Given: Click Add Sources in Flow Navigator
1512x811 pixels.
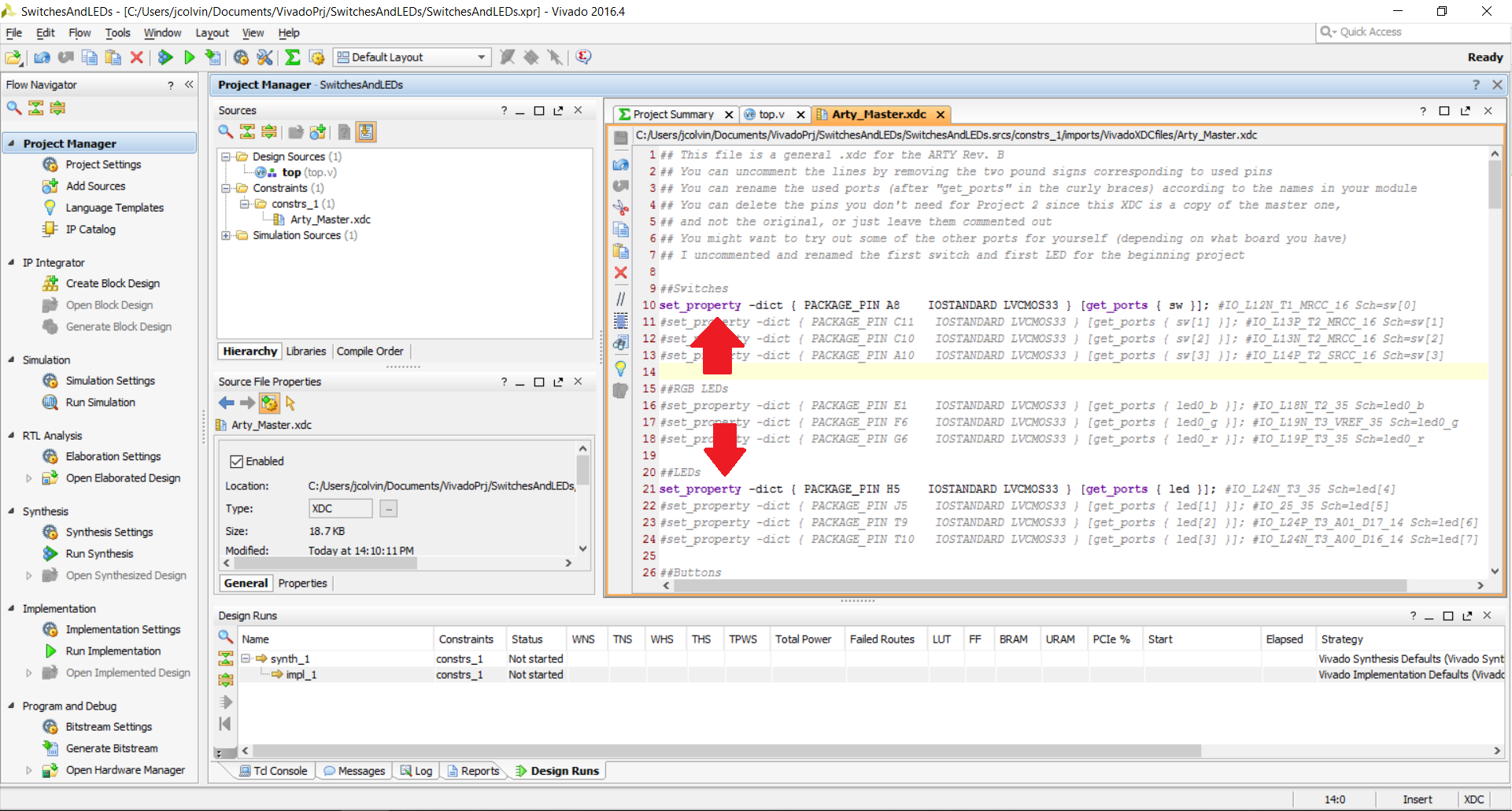Looking at the screenshot, I should (x=95, y=186).
